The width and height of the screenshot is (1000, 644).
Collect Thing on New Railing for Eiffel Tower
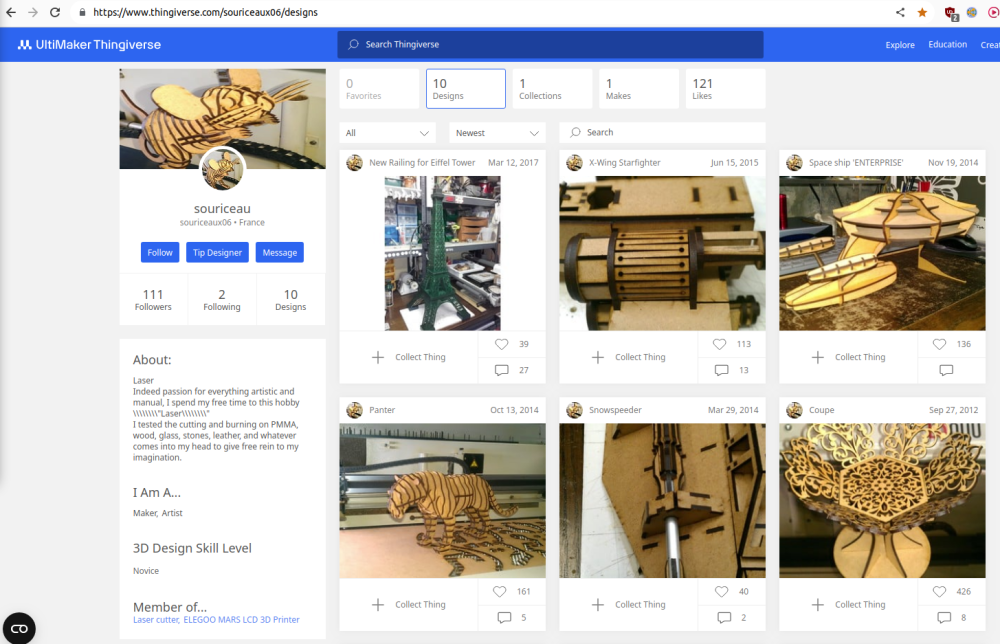(408, 357)
